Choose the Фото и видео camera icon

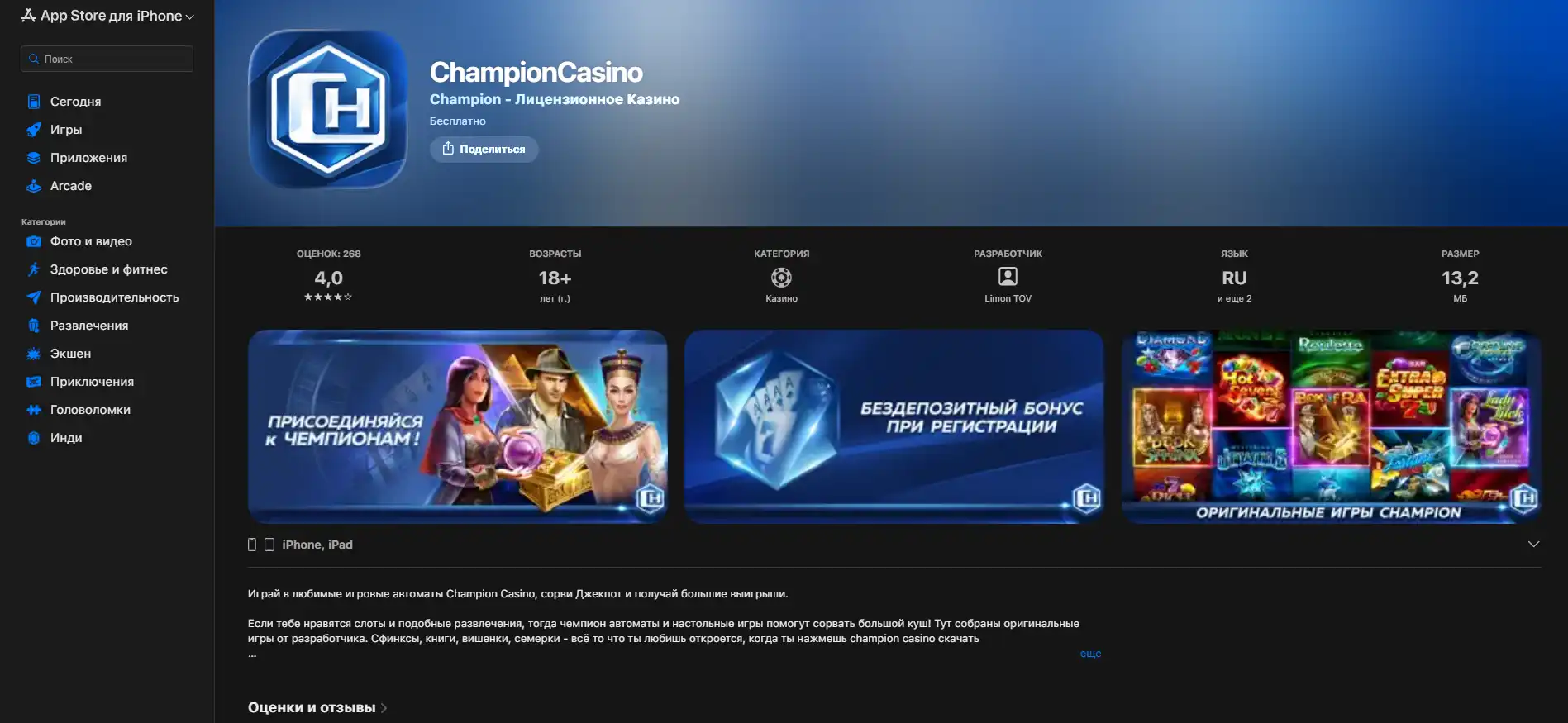click(34, 241)
